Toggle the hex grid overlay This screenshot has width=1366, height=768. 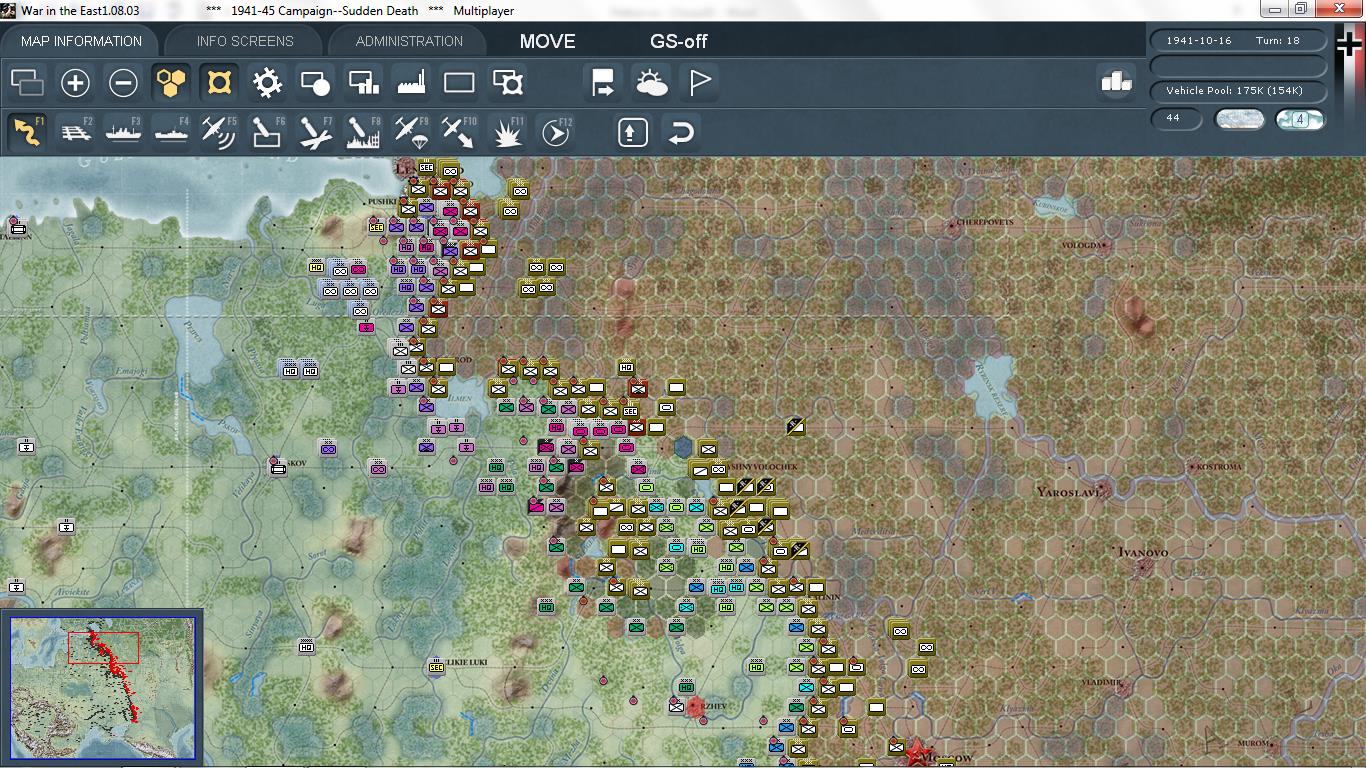coord(171,83)
